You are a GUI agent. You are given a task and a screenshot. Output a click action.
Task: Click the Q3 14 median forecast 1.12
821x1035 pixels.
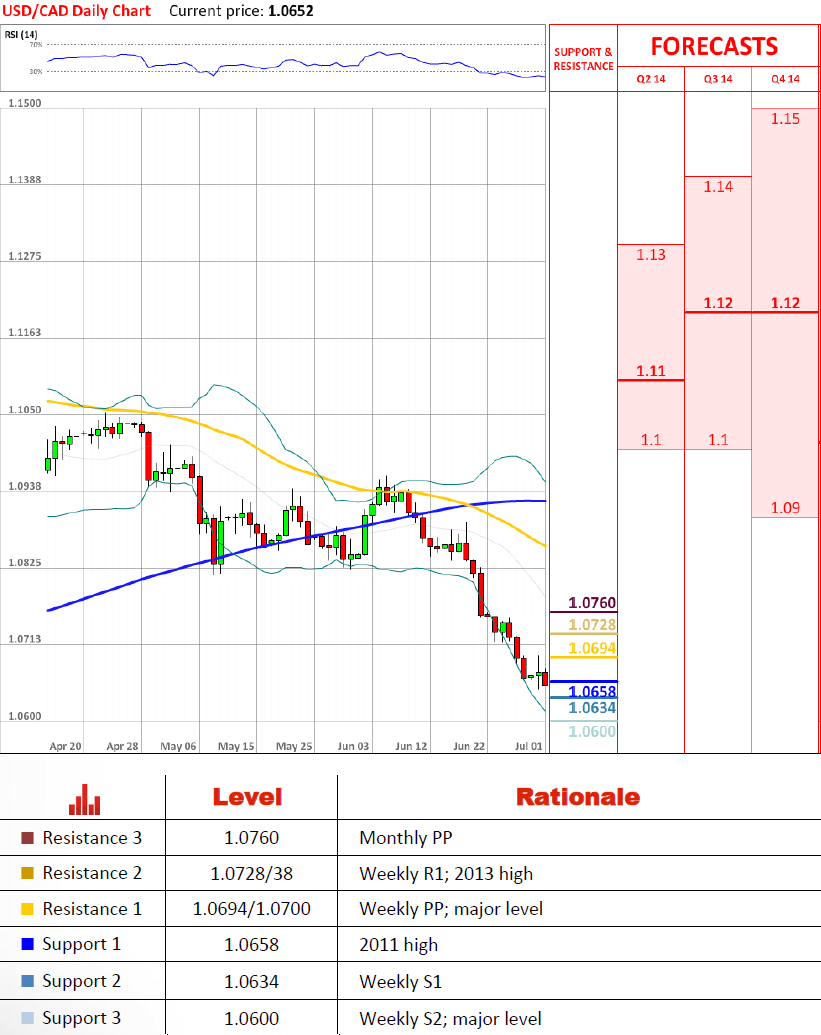tap(718, 303)
